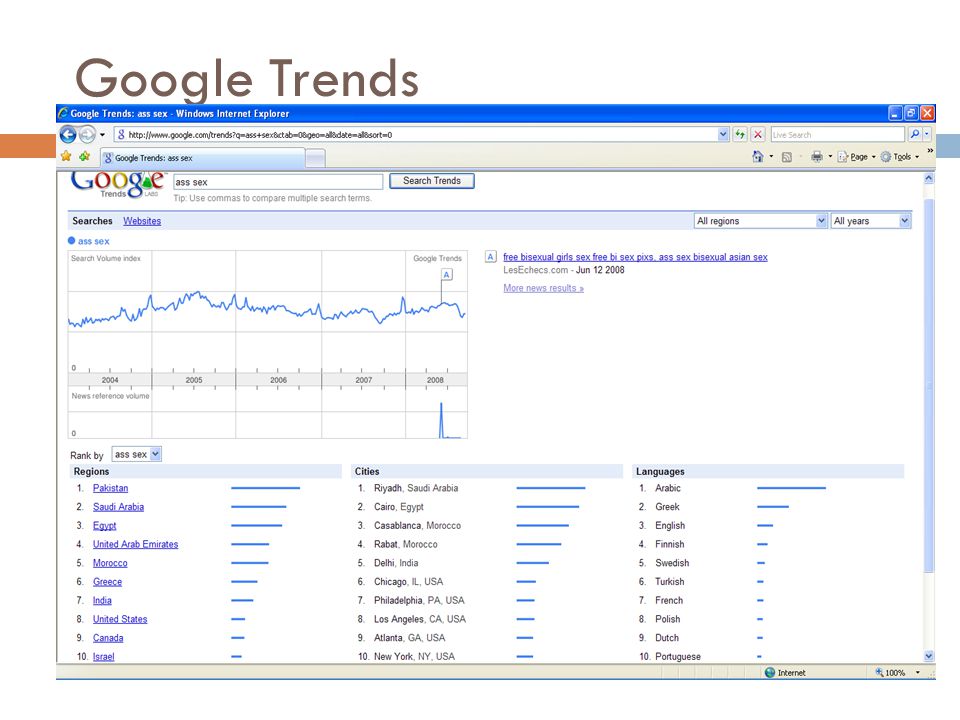Open the All regions dropdown

(x=760, y=220)
